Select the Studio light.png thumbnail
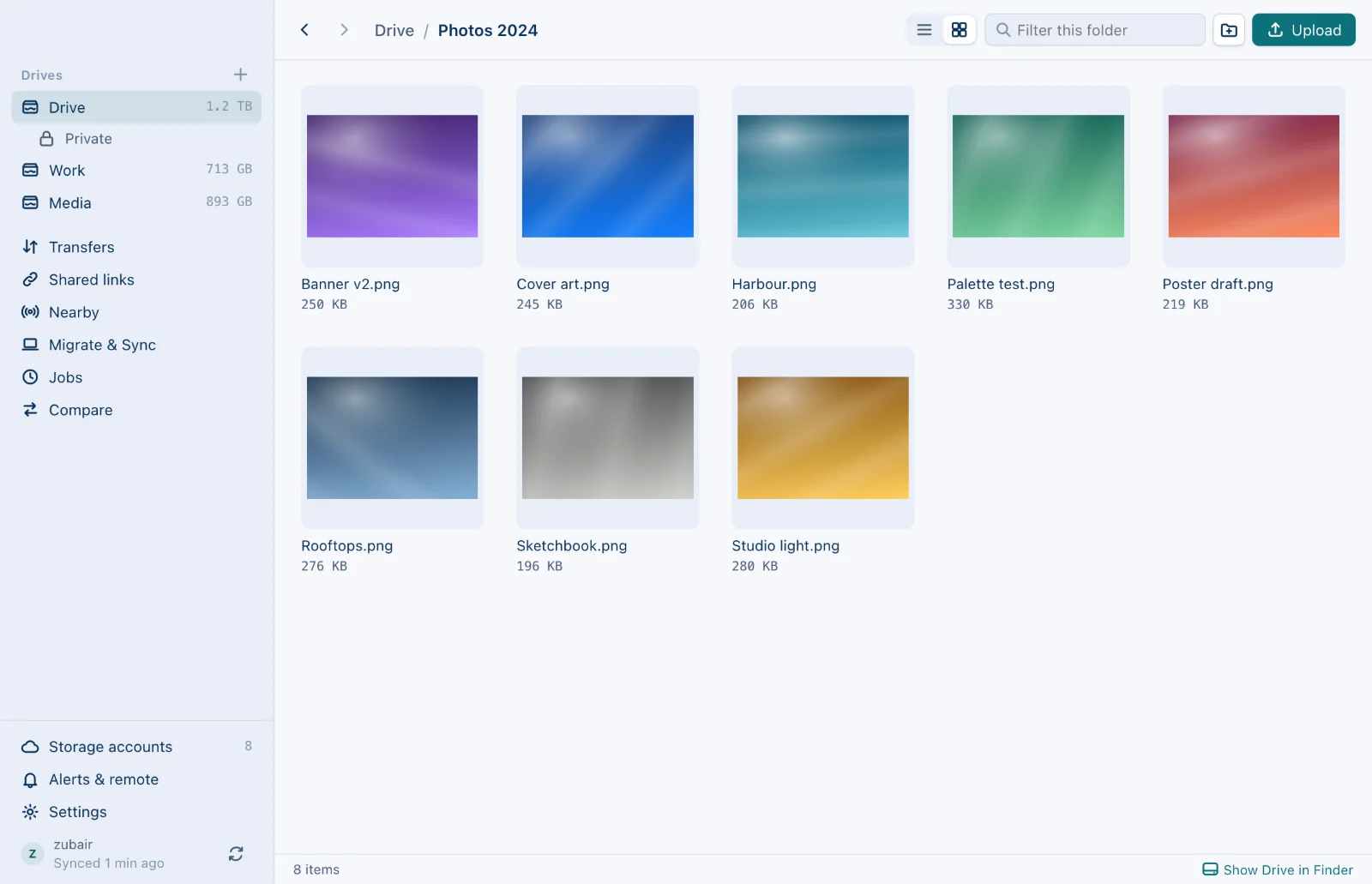 (x=823, y=437)
